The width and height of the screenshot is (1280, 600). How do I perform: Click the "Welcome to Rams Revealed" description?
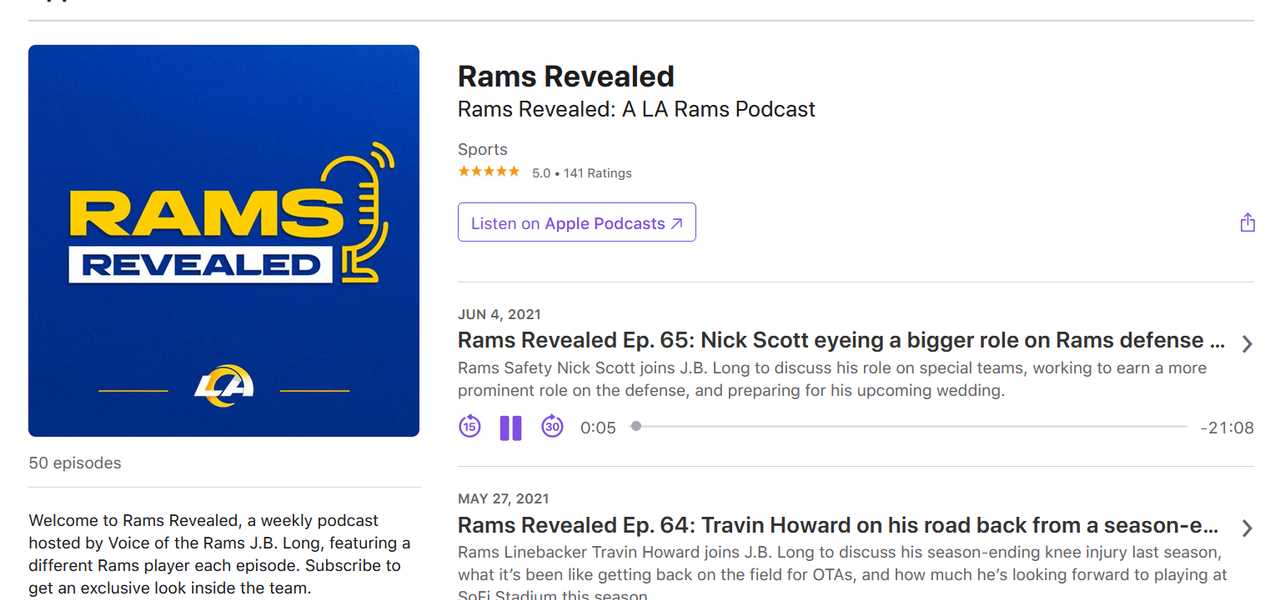(x=220, y=554)
